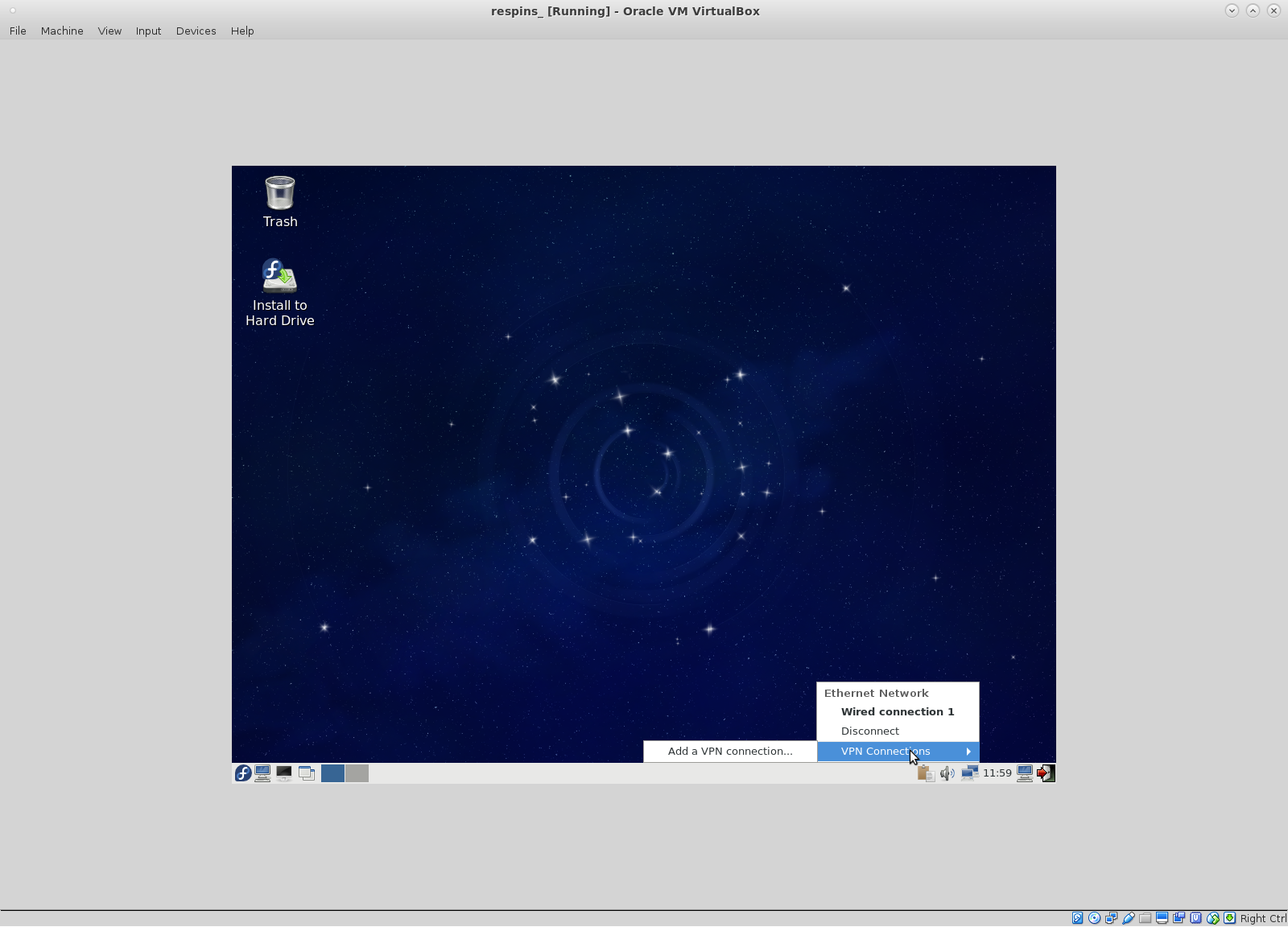Click the show desktop windows icon
This screenshot has height=927, width=1288.
coord(307,773)
